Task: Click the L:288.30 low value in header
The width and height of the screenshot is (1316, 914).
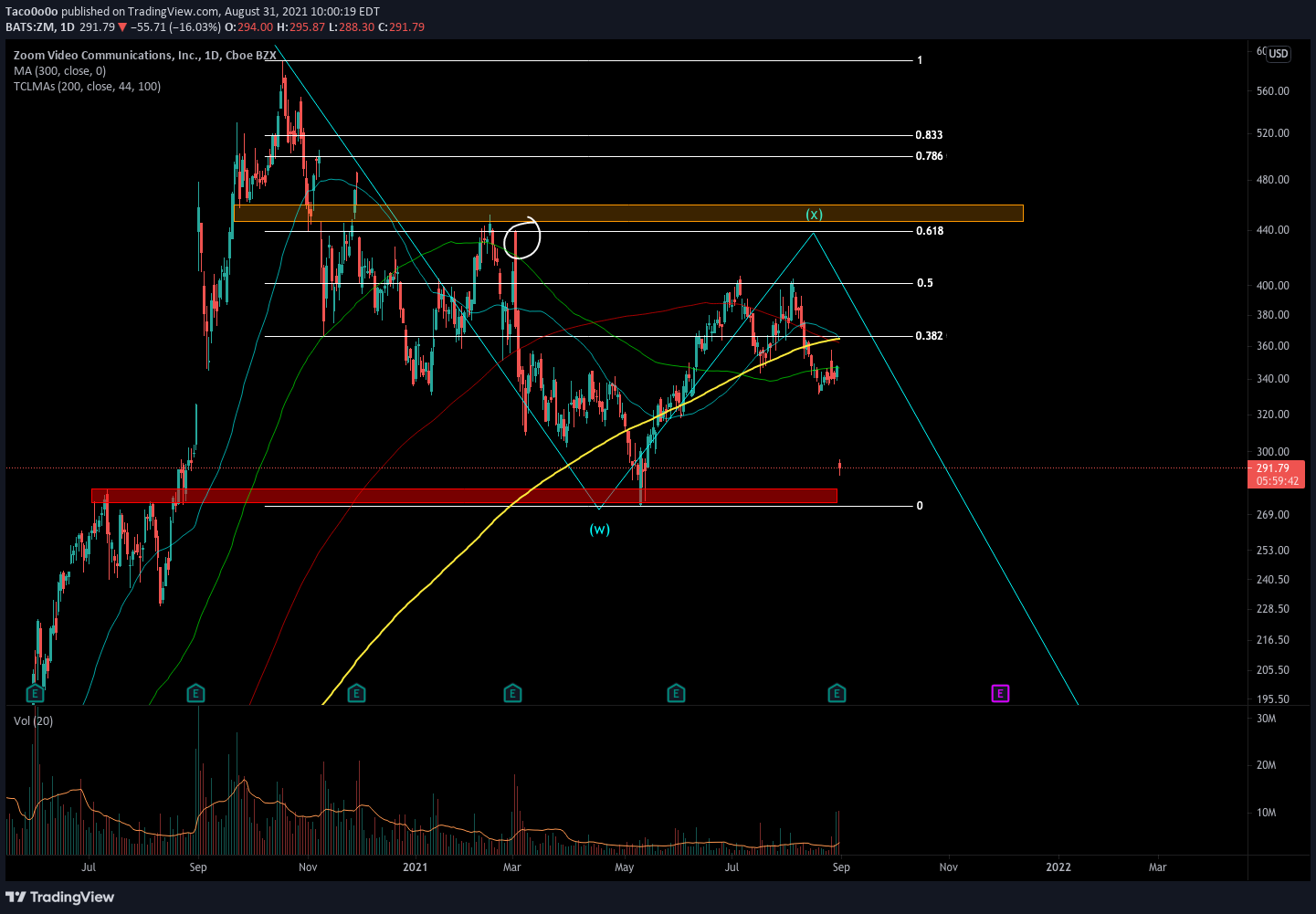Action: (352, 27)
